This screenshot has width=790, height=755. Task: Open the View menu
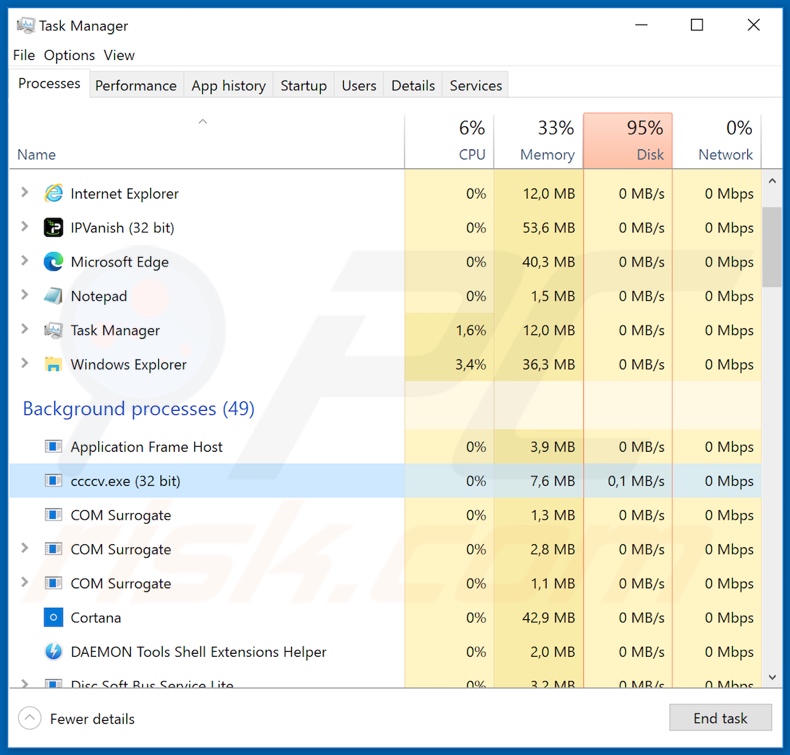coord(119,55)
